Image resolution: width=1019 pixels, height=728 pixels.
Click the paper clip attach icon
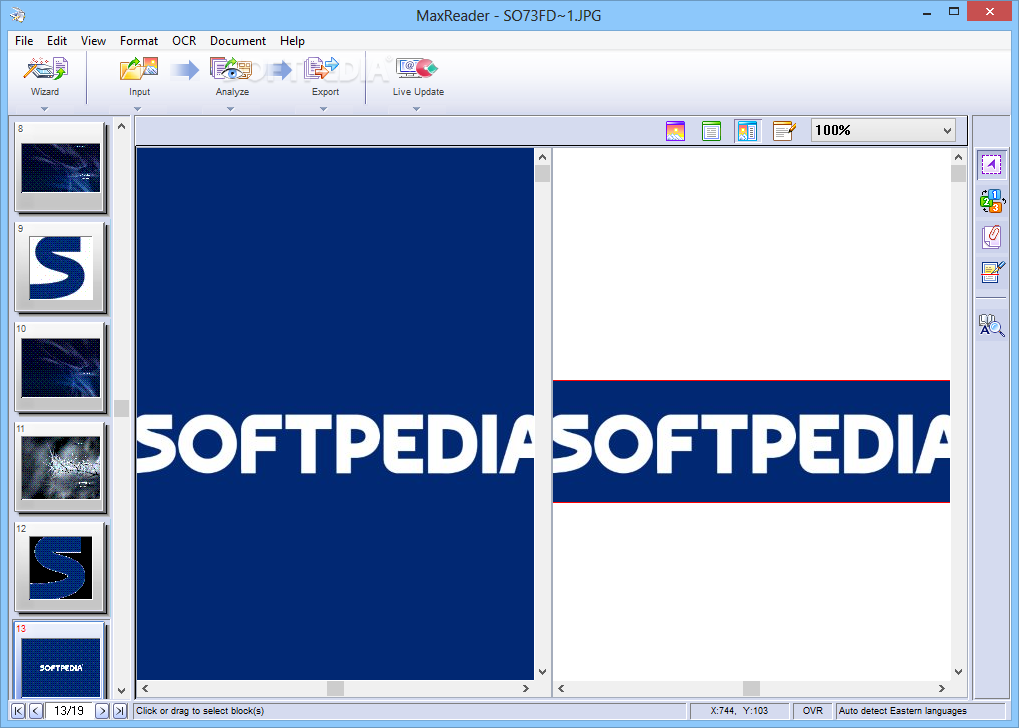tap(991, 237)
